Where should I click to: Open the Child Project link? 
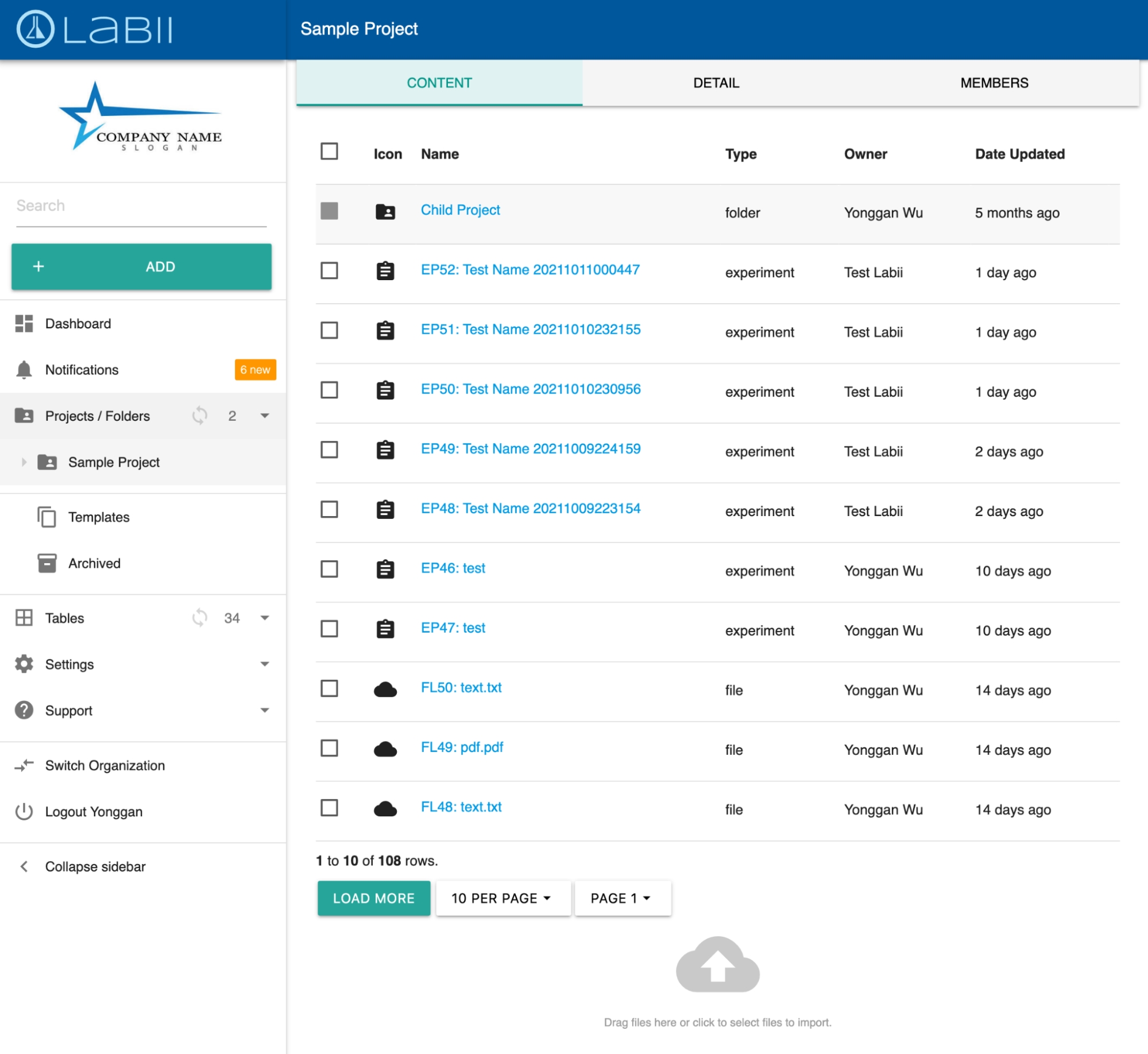click(x=460, y=210)
